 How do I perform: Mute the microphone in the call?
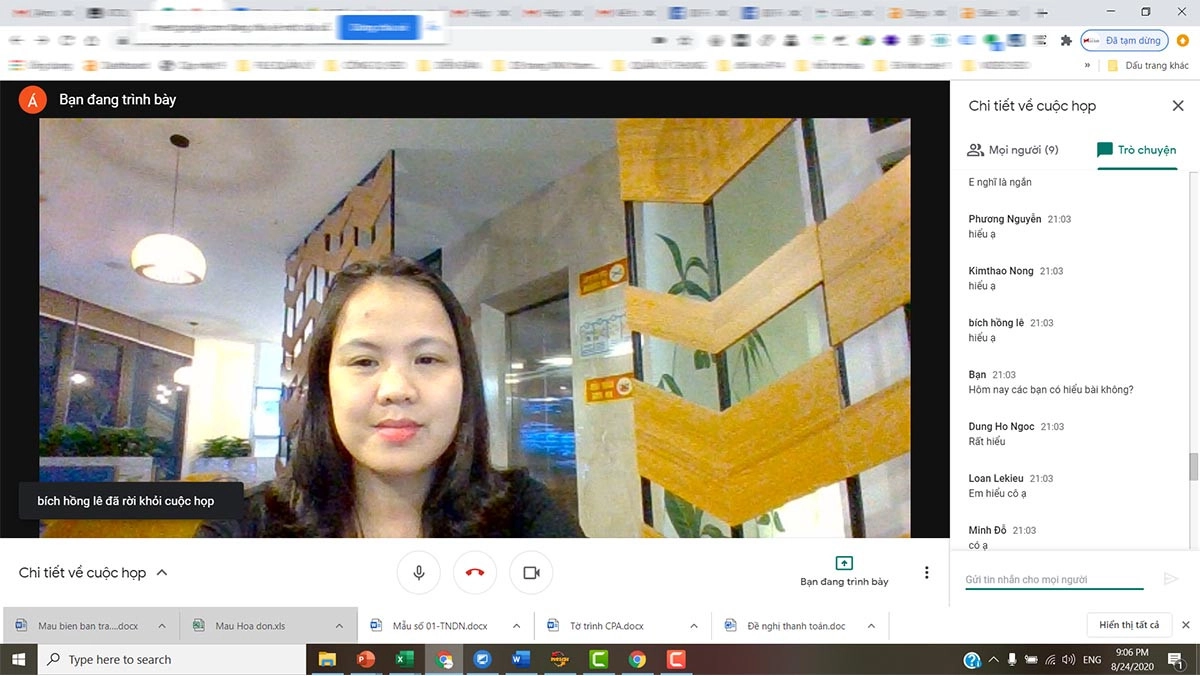[x=419, y=573]
